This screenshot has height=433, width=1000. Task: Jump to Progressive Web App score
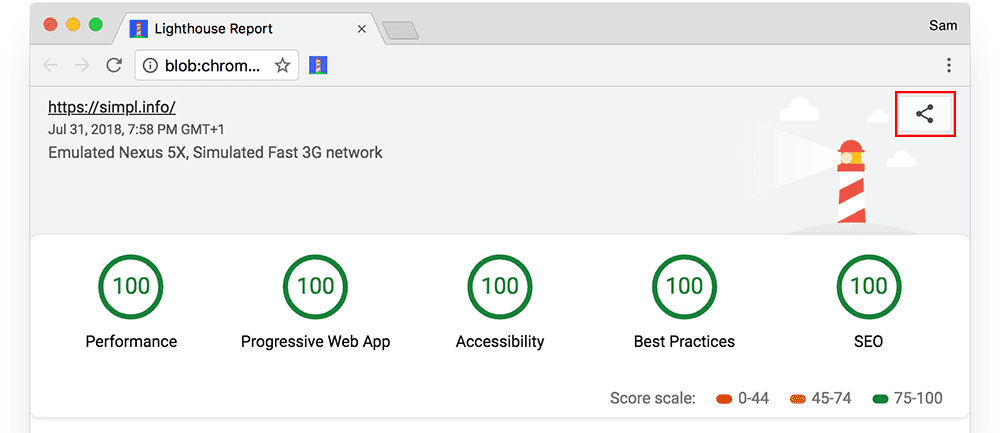pyautogui.click(x=315, y=286)
